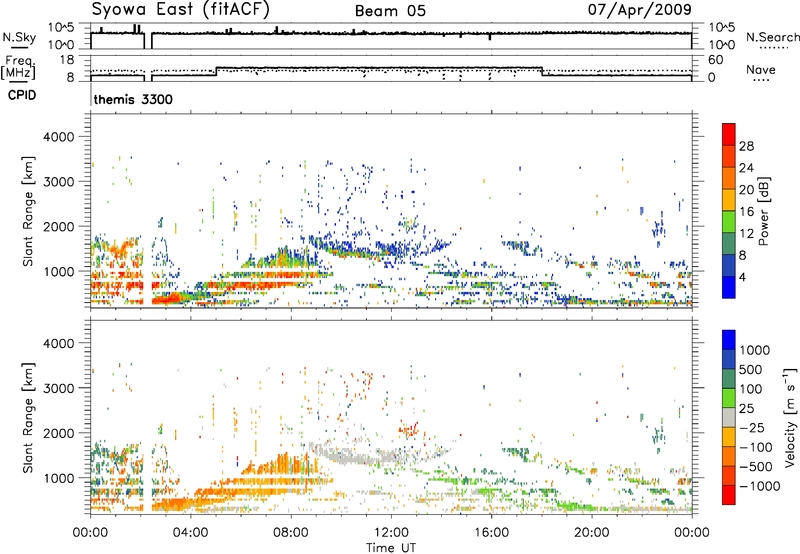800x554 pixels.
Task: Pick the blue top segment of velocity color bar
Action: pos(729,340)
